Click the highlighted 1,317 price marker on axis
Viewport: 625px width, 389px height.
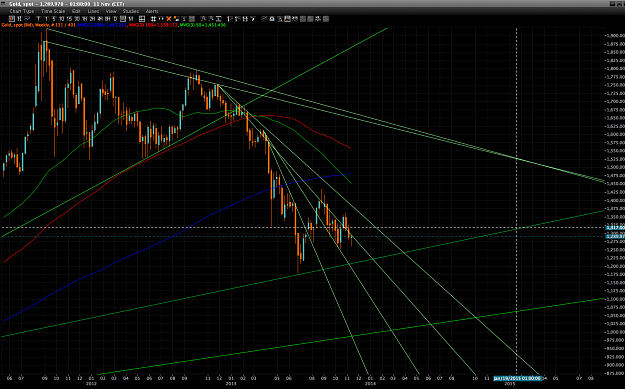614,227
